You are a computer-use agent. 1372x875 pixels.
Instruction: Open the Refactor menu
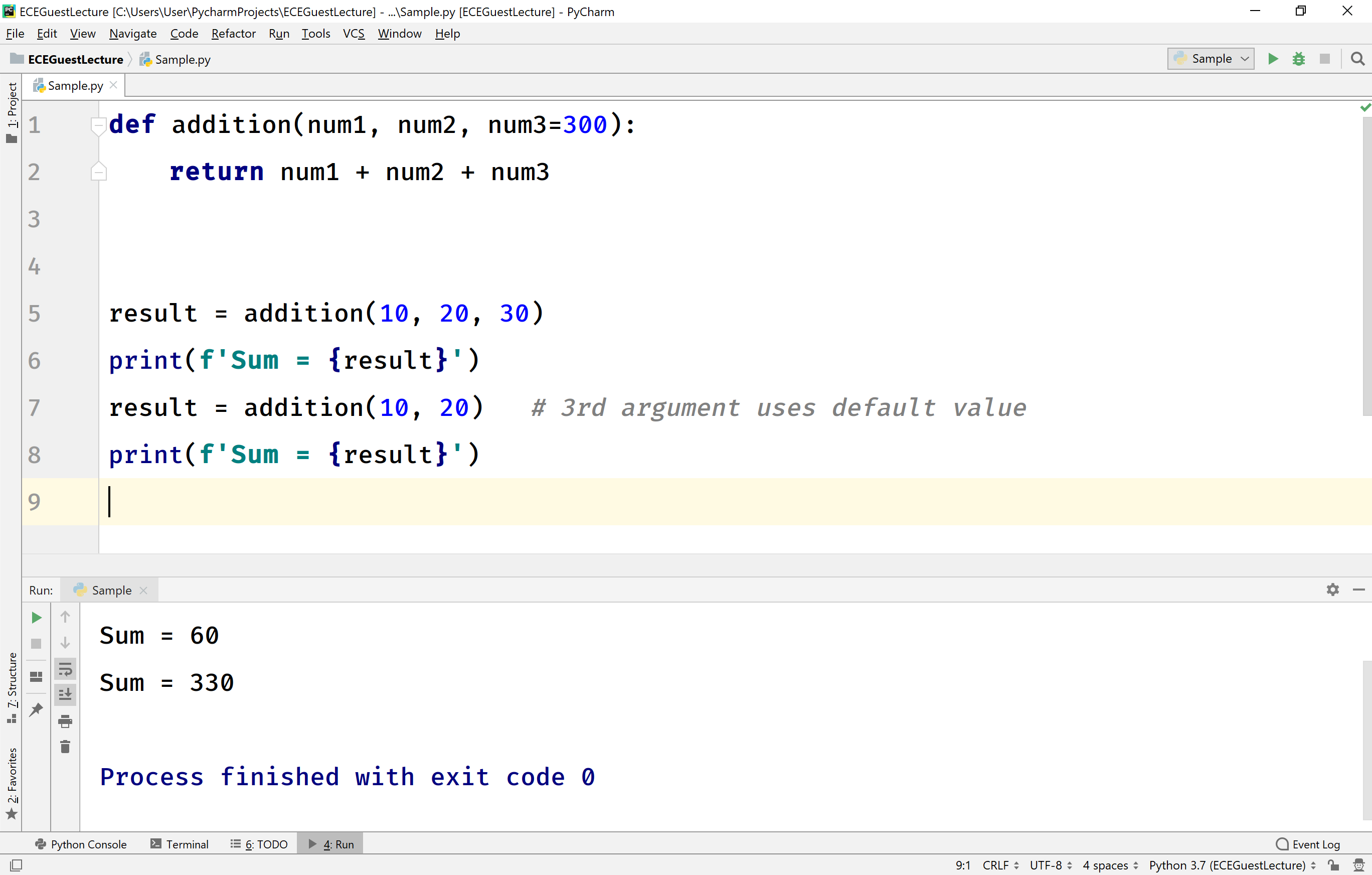click(233, 34)
